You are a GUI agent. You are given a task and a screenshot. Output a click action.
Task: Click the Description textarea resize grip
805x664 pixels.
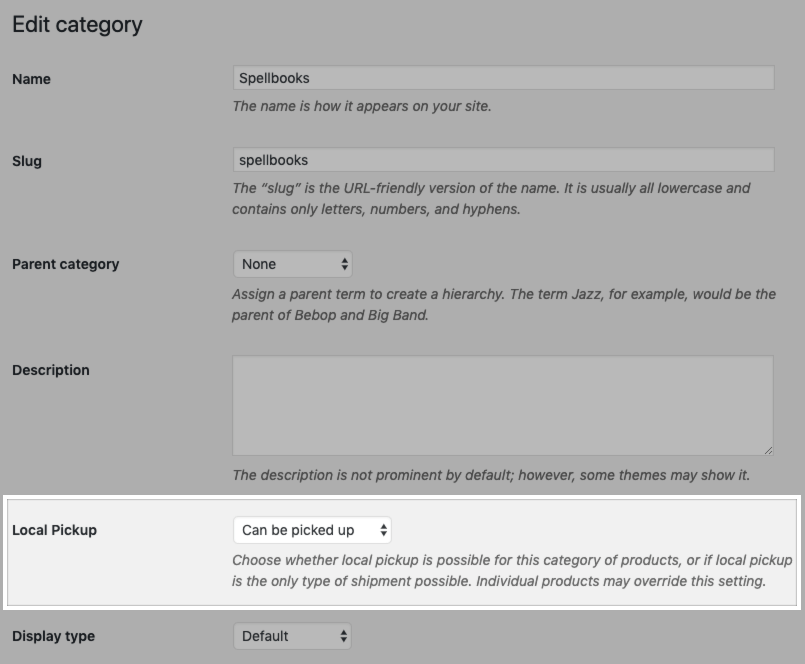tap(765, 448)
